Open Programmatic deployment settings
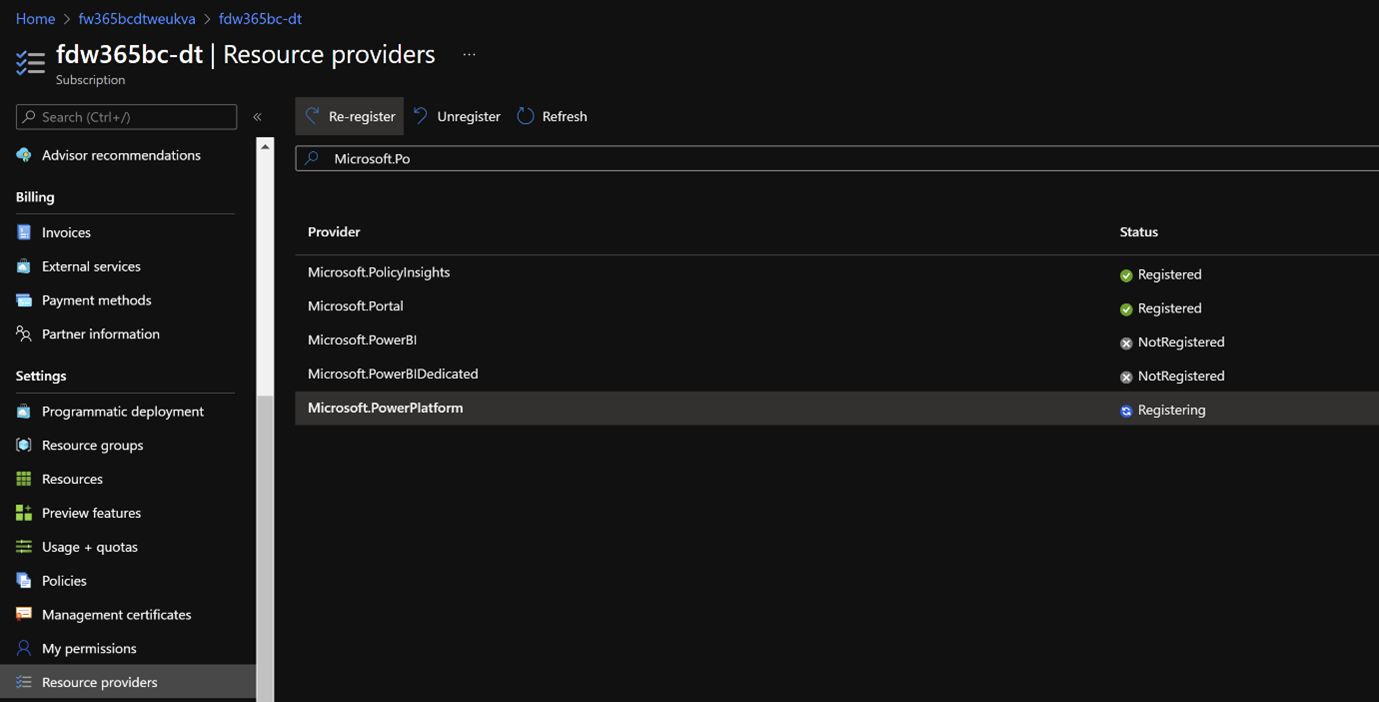The height and width of the screenshot is (702, 1379). pos(122,411)
